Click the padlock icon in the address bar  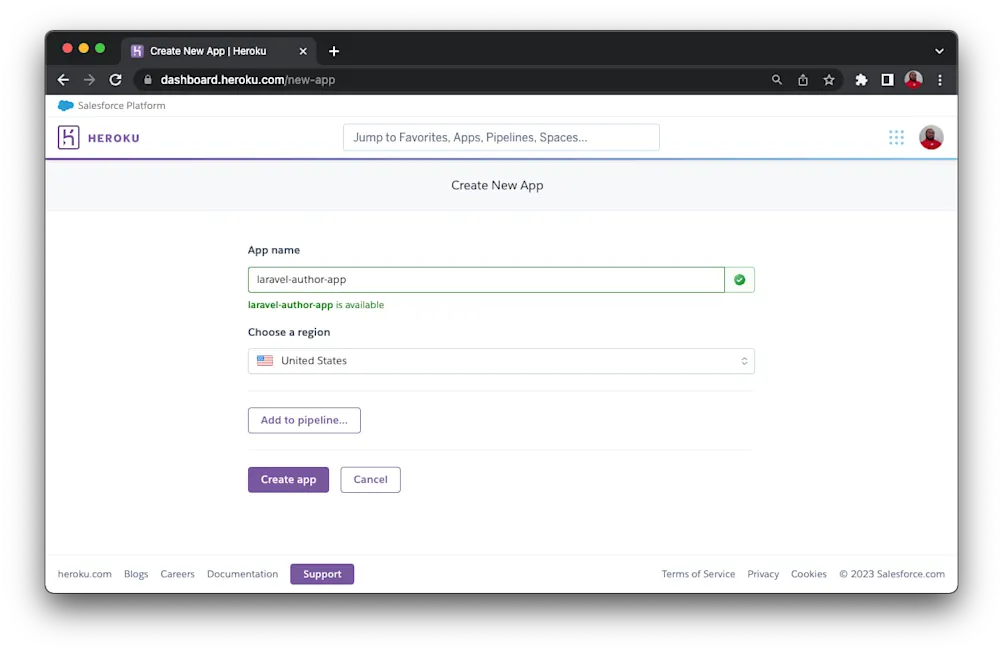147,79
